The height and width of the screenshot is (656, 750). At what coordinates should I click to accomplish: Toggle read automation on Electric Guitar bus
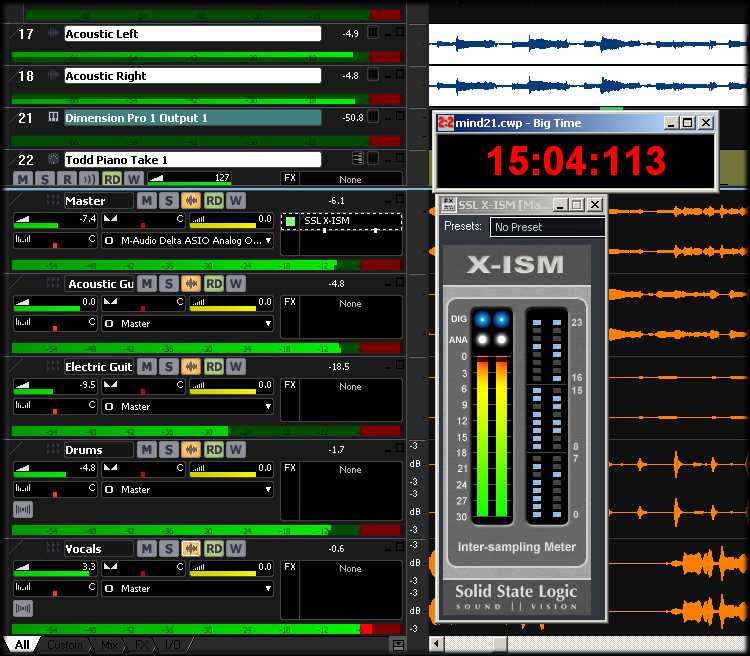(x=214, y=367)
